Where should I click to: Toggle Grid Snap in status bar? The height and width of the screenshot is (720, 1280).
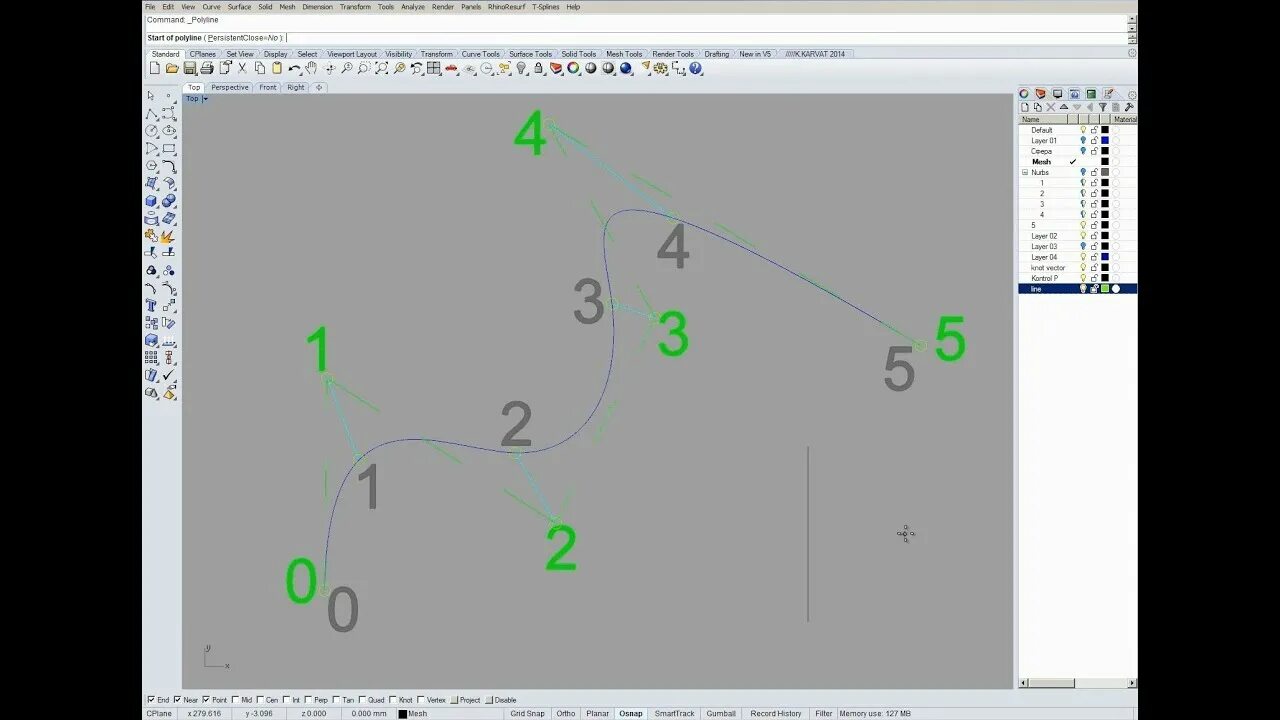point(527,713)
